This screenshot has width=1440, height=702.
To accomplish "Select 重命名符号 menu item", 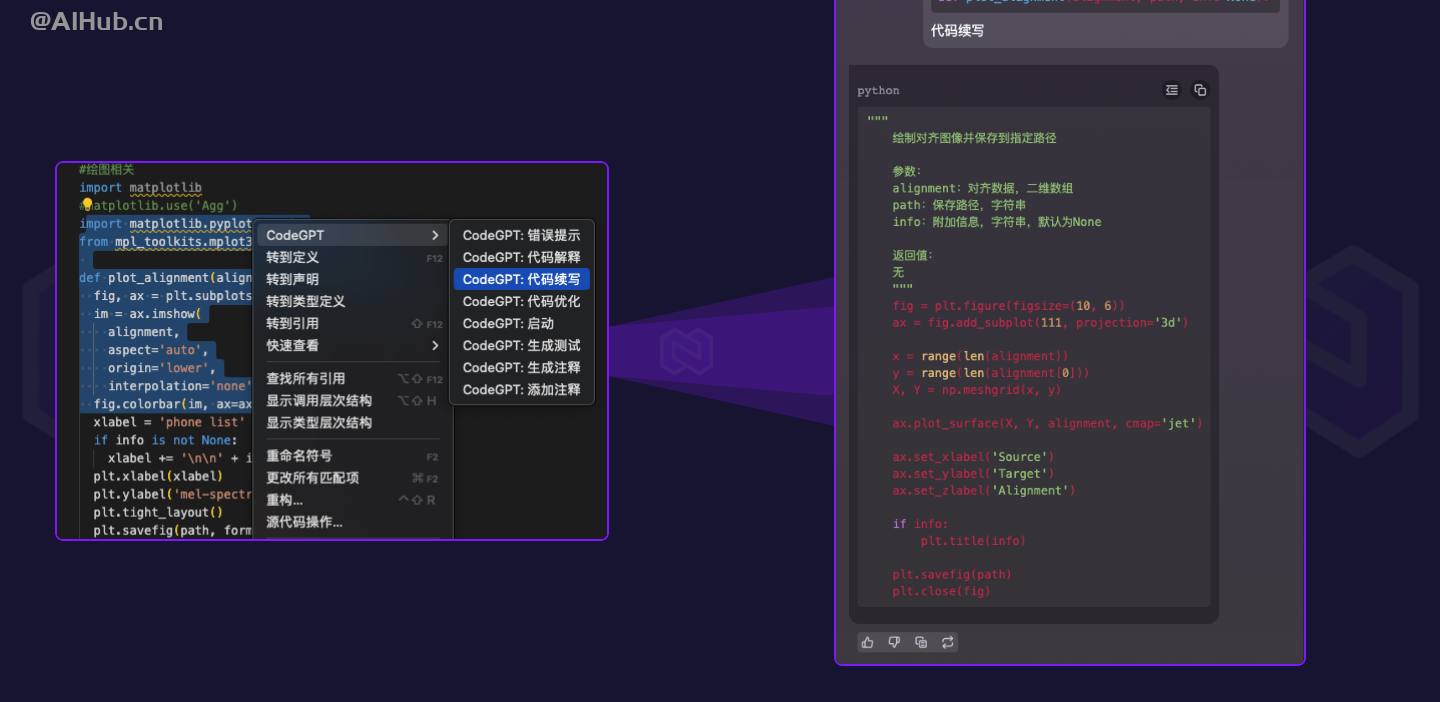I will [x=352, y=455].
